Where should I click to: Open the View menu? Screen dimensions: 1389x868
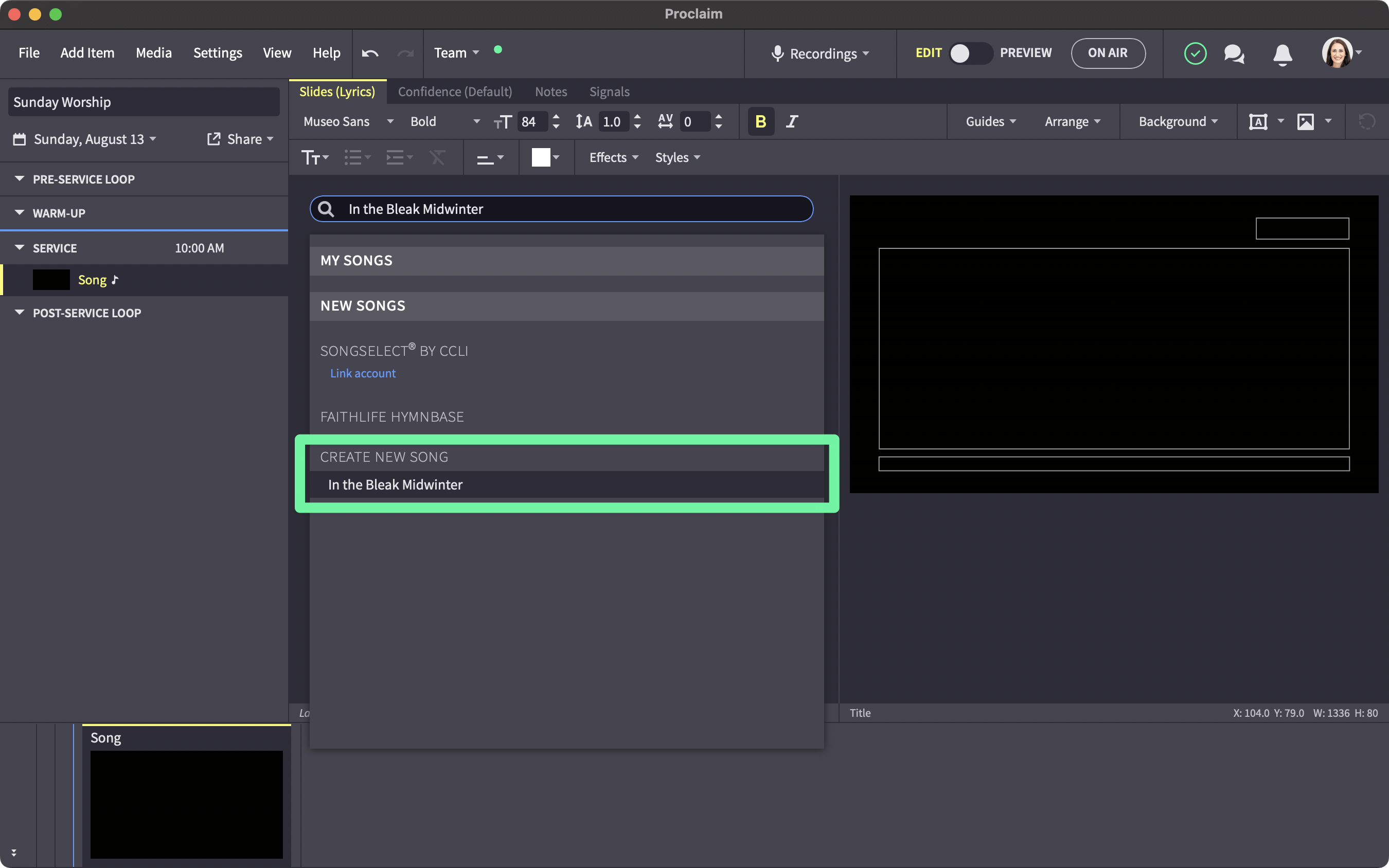click(x=277, y=53)
